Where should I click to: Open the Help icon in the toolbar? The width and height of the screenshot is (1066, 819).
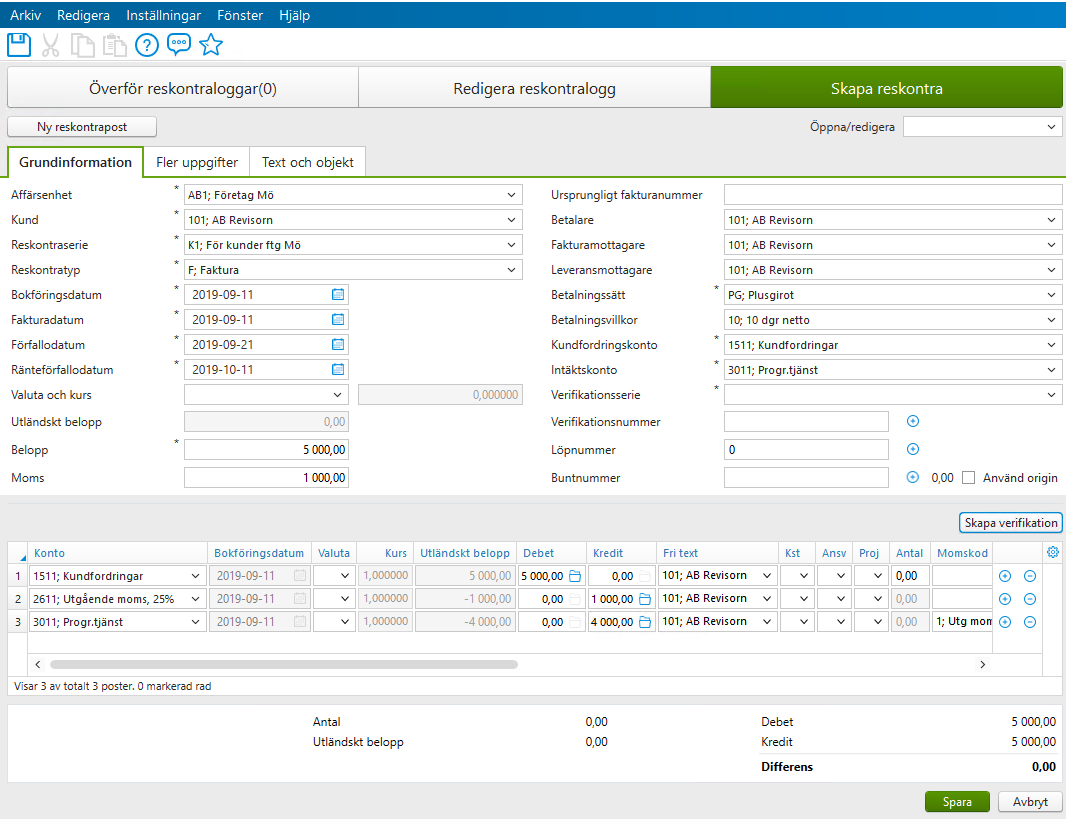pyautogui.click(x=146, y=44)
